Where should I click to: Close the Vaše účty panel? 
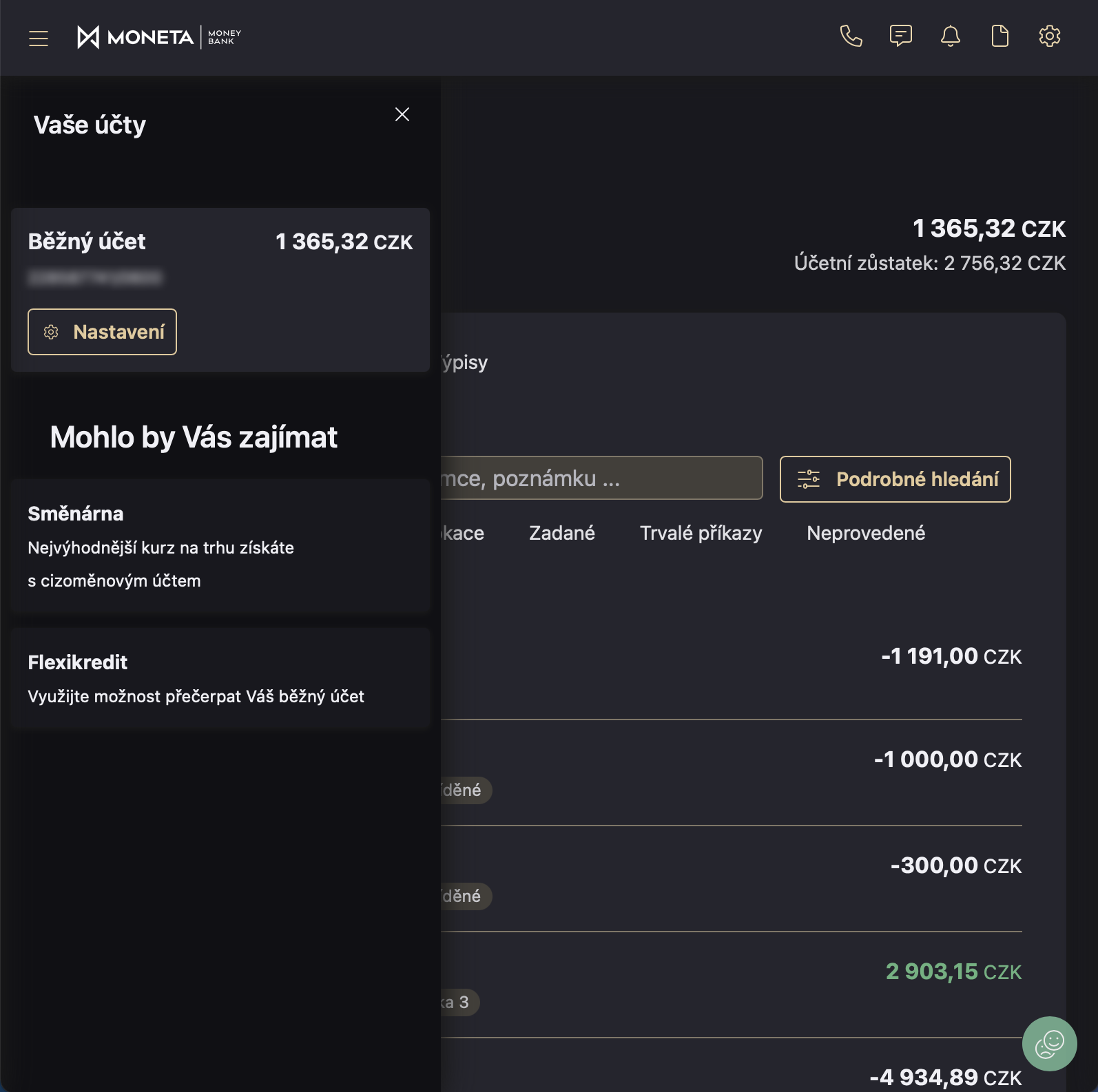click(x=402, y=114)
